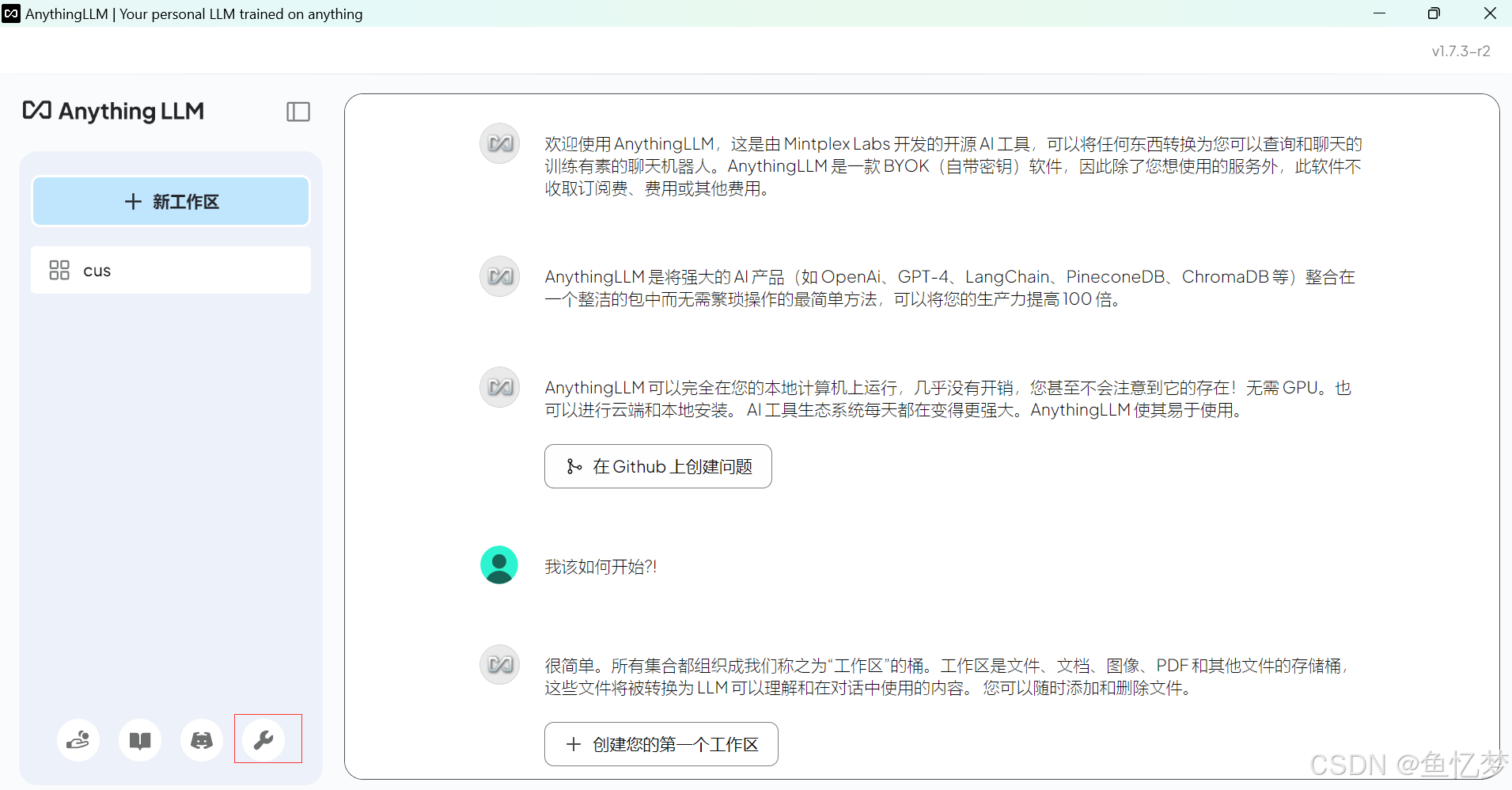
Task: Toggle the sidebar collapse icon
Action: point(298,112)
